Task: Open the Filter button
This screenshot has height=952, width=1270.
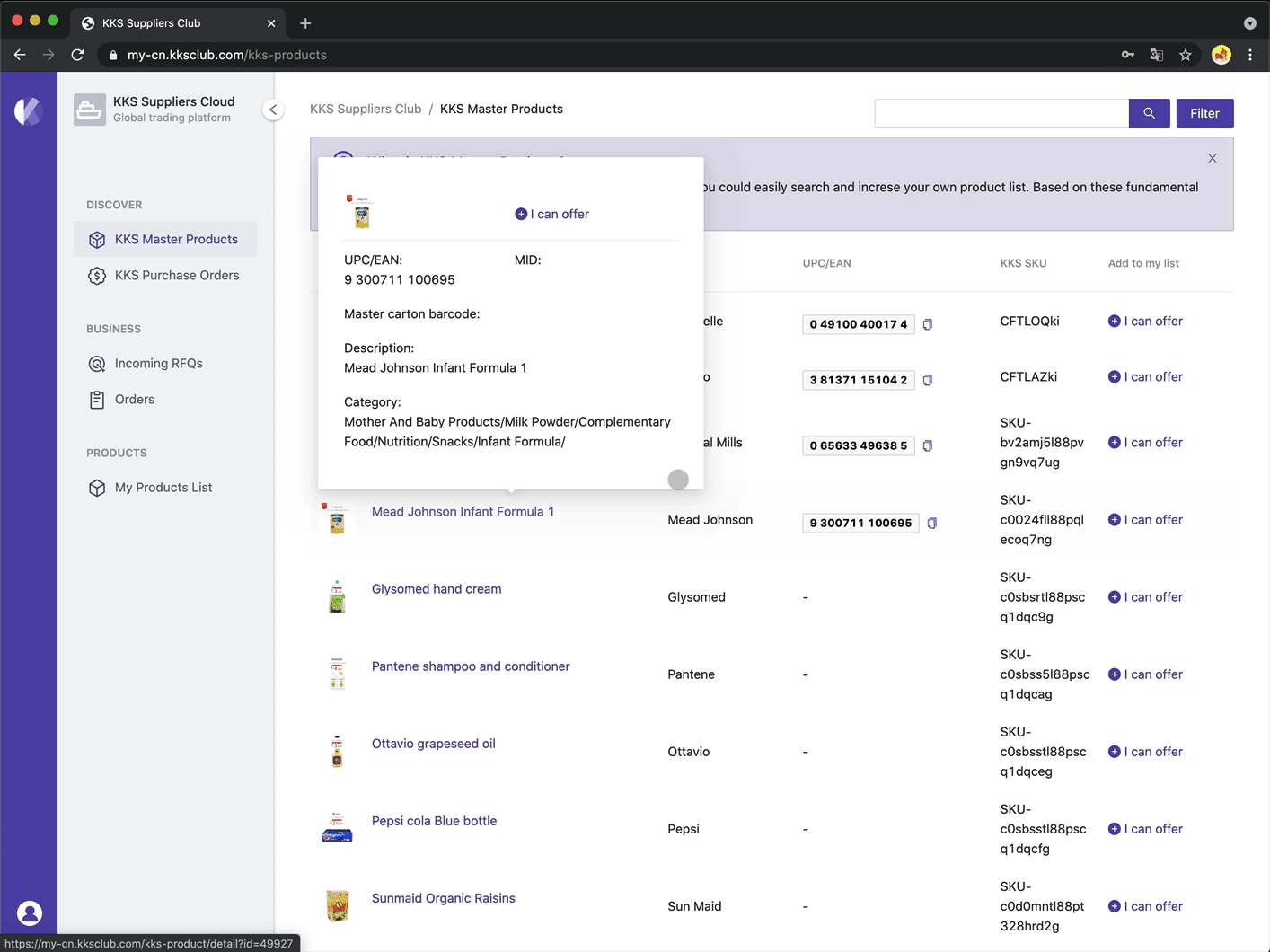Action: coord(1204,113)
